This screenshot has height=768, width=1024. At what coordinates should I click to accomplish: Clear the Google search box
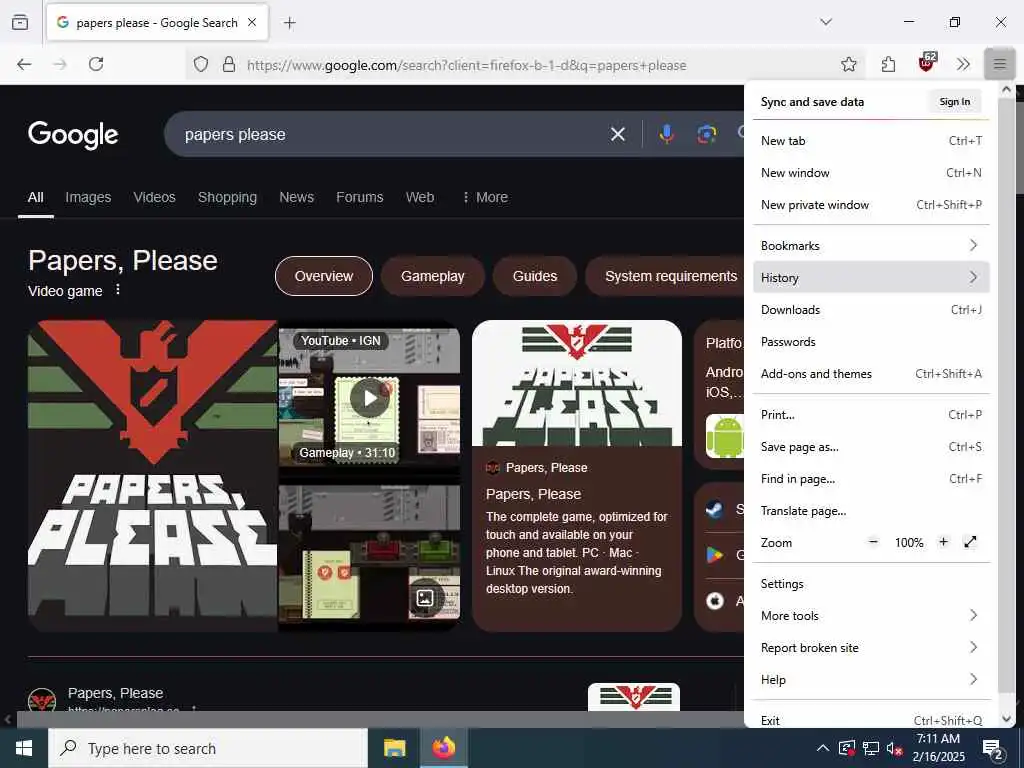click(x=618, y=135)
